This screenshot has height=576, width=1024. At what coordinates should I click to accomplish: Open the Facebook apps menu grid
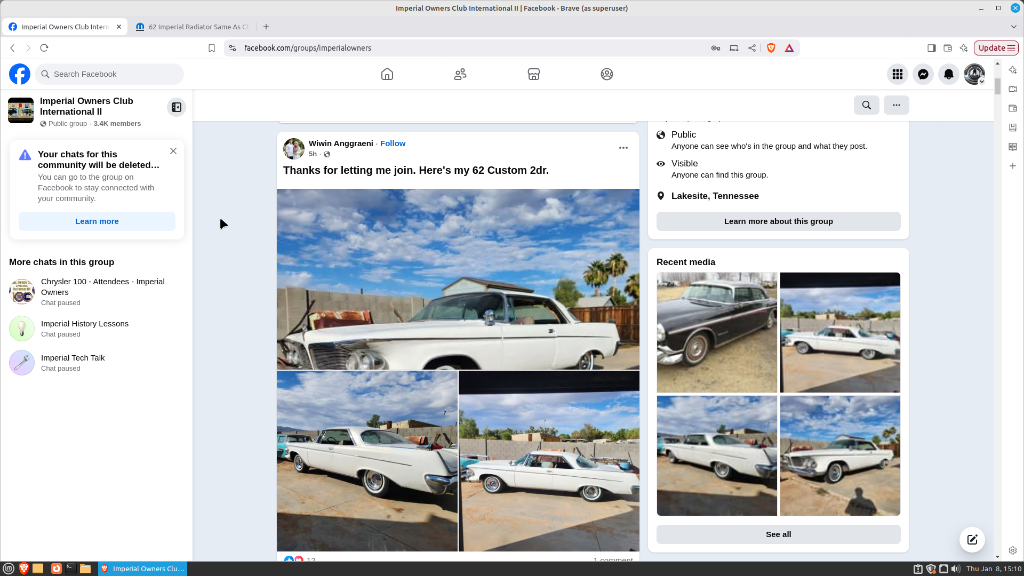point(896,74)
